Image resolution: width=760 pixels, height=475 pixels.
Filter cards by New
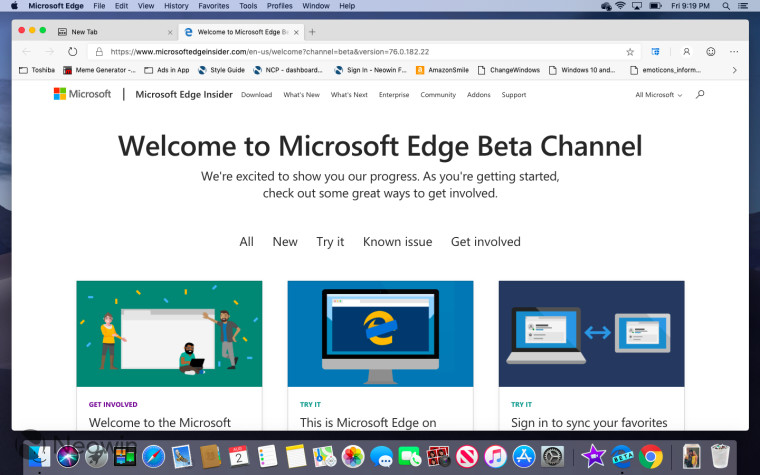pos(285,241)
